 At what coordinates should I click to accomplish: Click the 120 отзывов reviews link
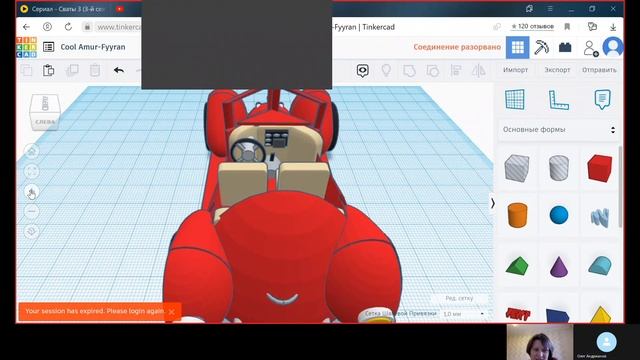pos(532,27)
